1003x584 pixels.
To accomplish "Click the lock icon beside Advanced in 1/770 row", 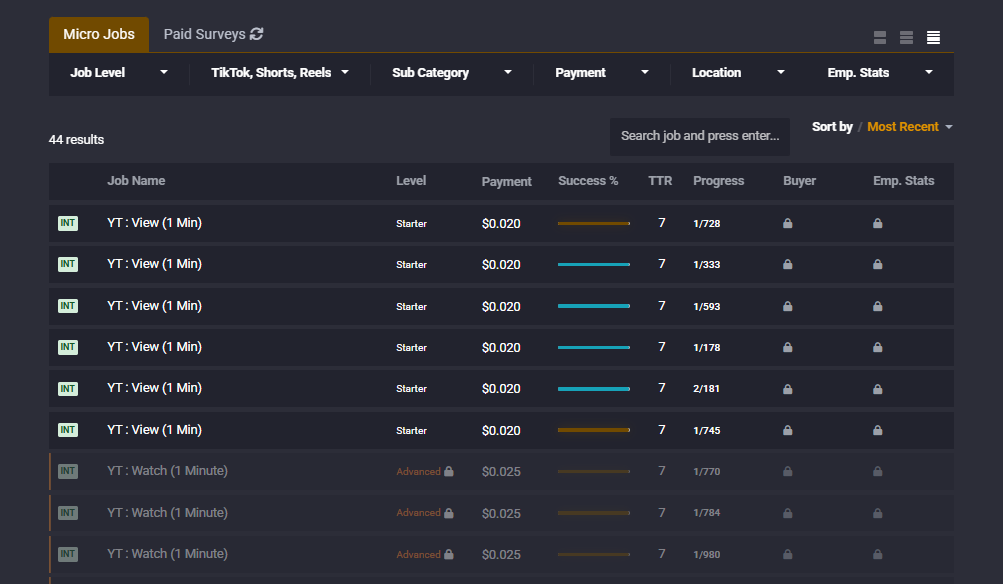I will click(x=449, y=471).
